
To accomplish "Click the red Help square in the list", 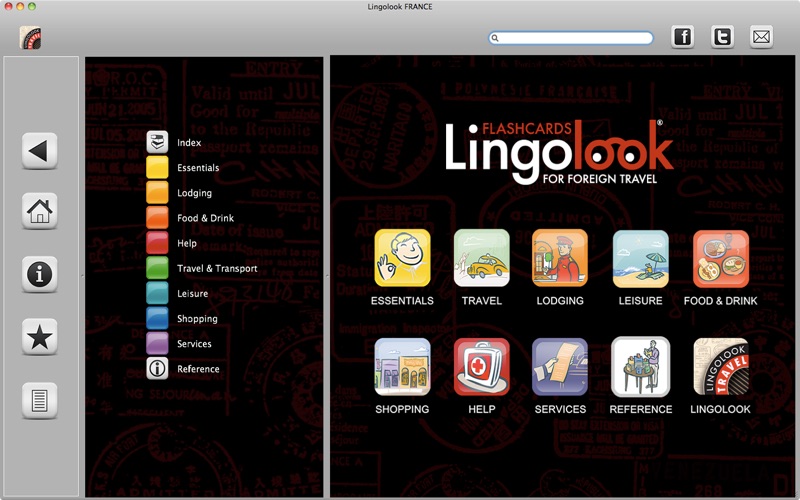I will (157, 243).
